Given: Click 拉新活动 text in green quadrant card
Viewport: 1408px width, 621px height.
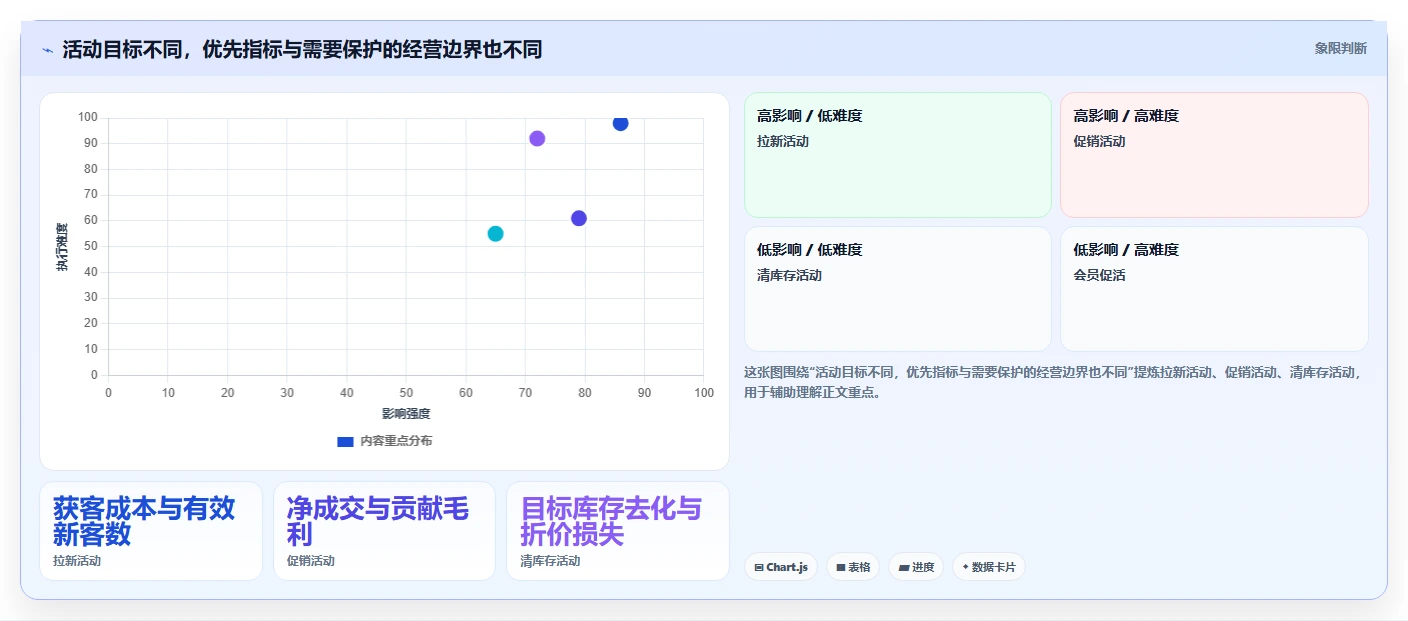Looking at the screenshot, I should tap(783, 141).
